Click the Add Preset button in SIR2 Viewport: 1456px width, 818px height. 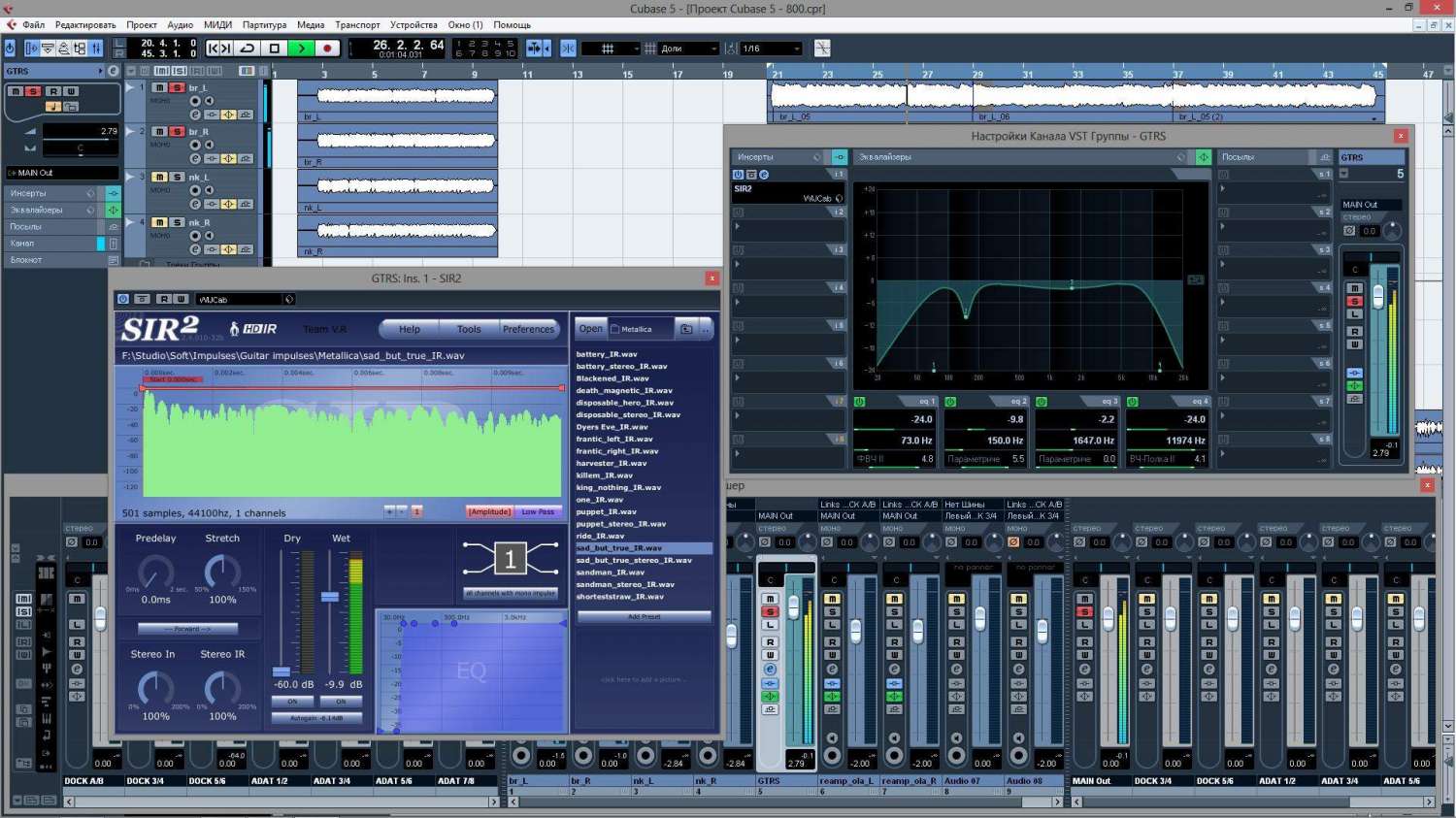coord(644,617)
